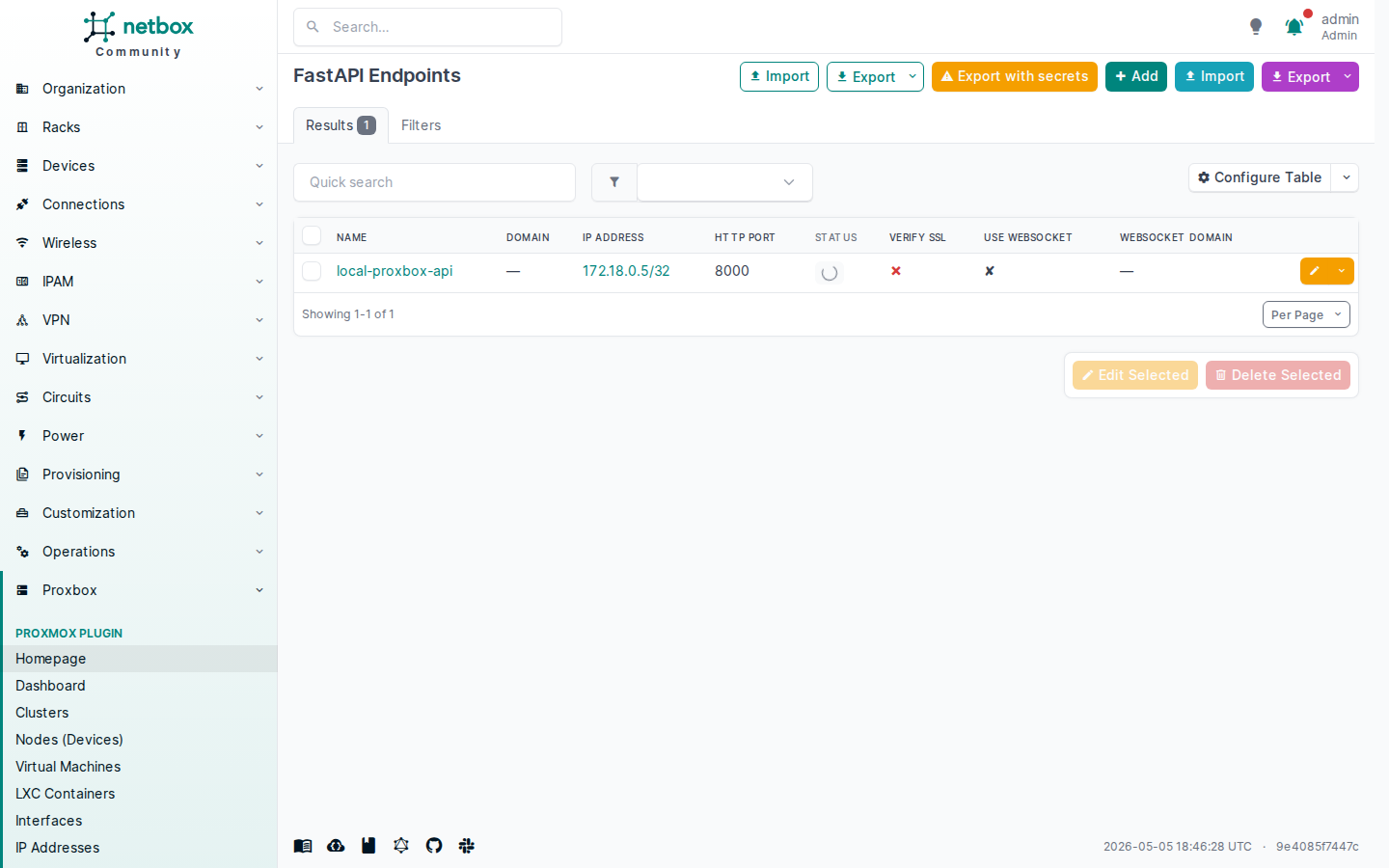
Task: Select the Proxbox server icon
Action: tap(22, 590)
